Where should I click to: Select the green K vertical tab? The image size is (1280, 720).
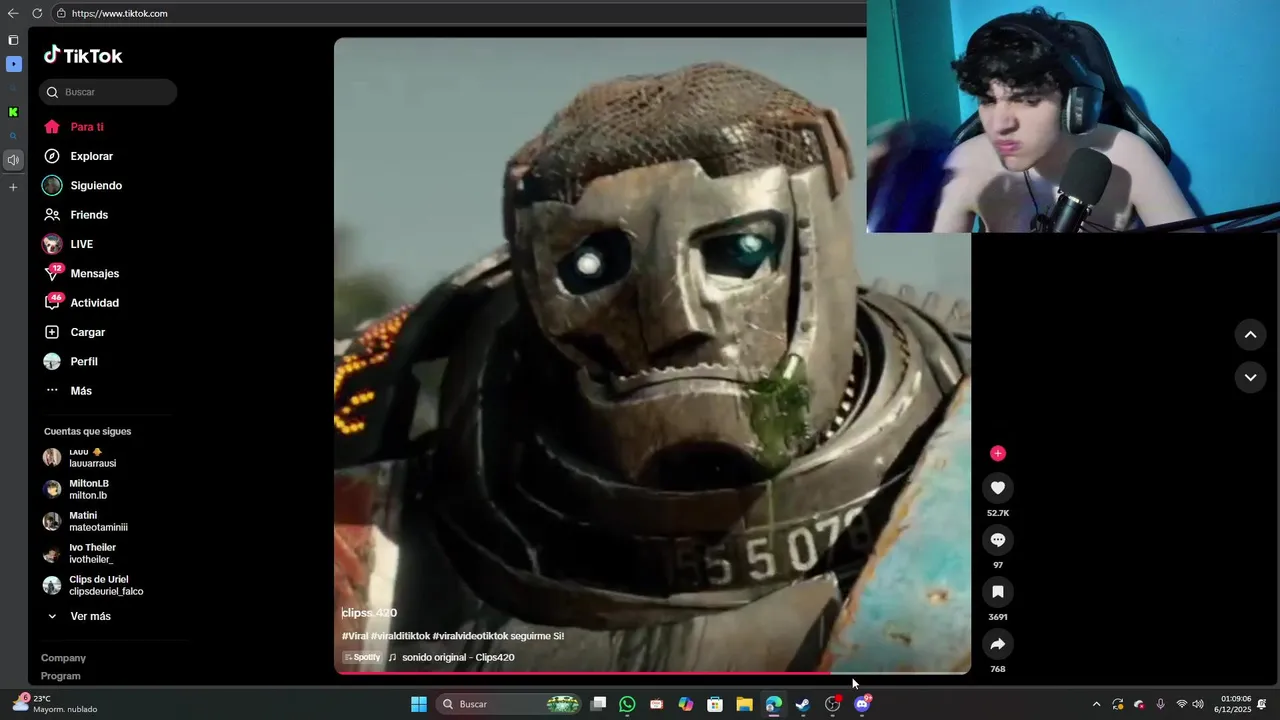[x=13, y=112]
